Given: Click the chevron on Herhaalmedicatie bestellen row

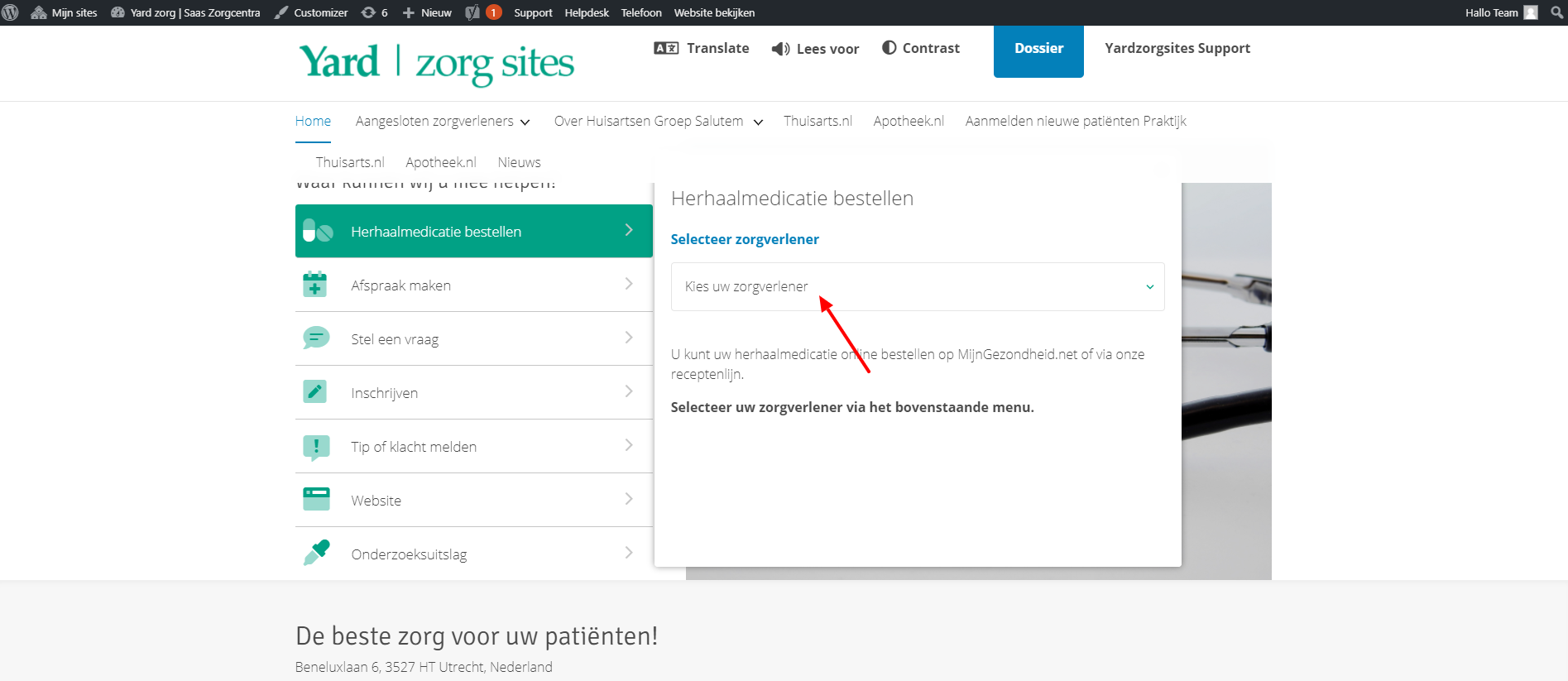Looking at the screenshot, I should click(629, 230).
